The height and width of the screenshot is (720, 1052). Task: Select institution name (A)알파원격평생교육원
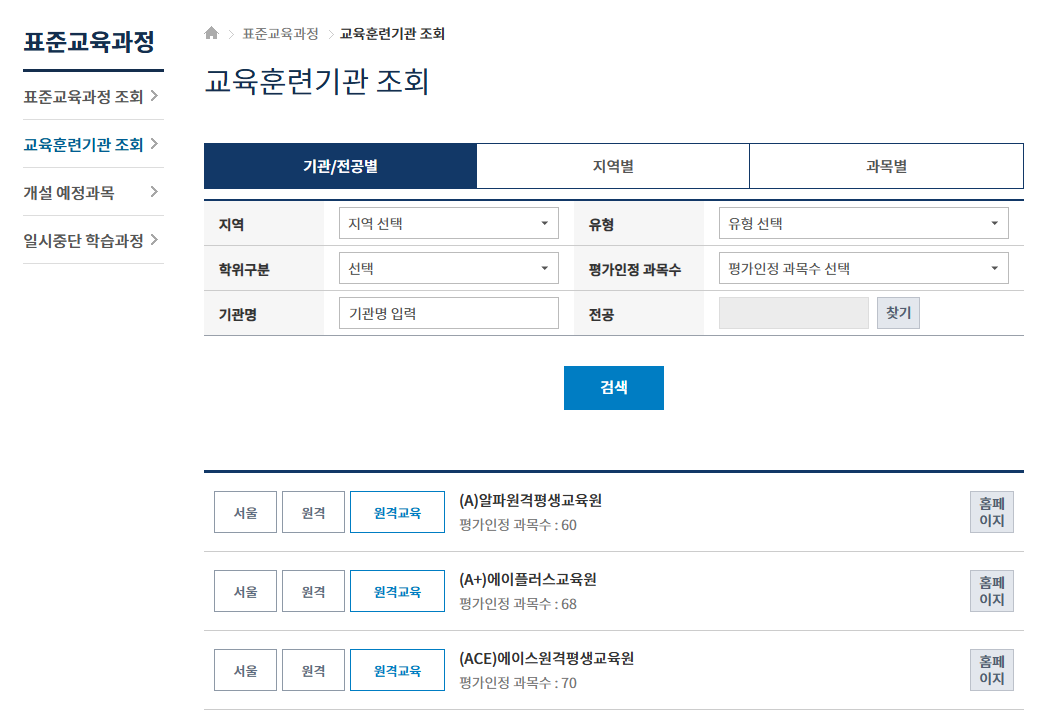click(x=530, y=501)
